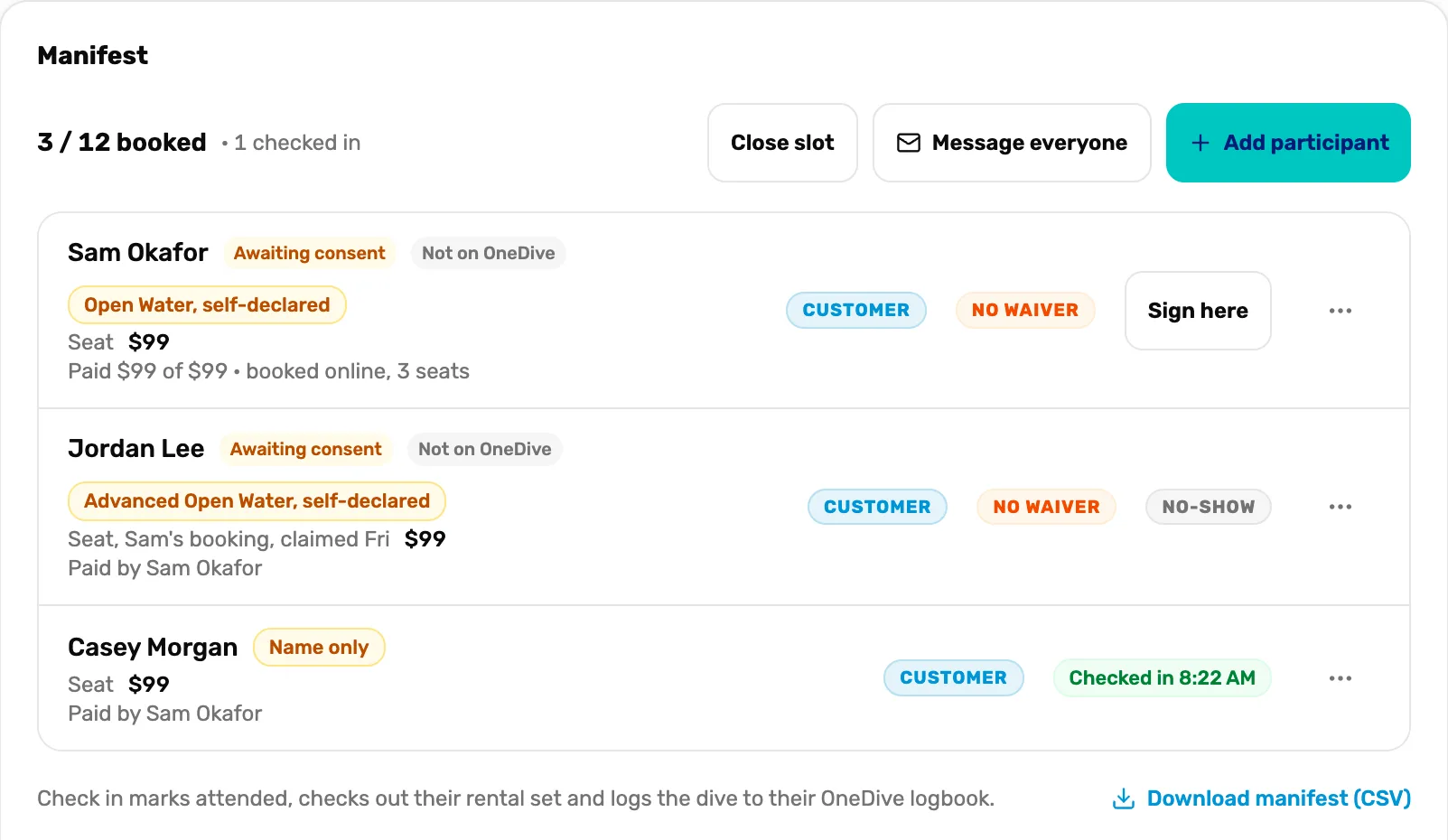
Task: Click Sam Okafor's Awaiting consent tag
Action: coord(309,253)
